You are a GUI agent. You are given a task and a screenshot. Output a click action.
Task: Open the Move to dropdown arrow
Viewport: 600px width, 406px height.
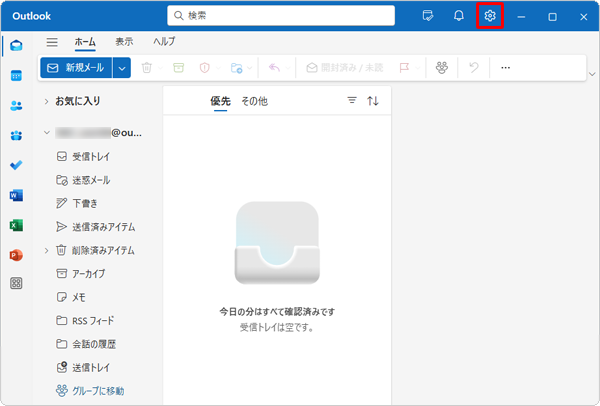coord(249,68)
